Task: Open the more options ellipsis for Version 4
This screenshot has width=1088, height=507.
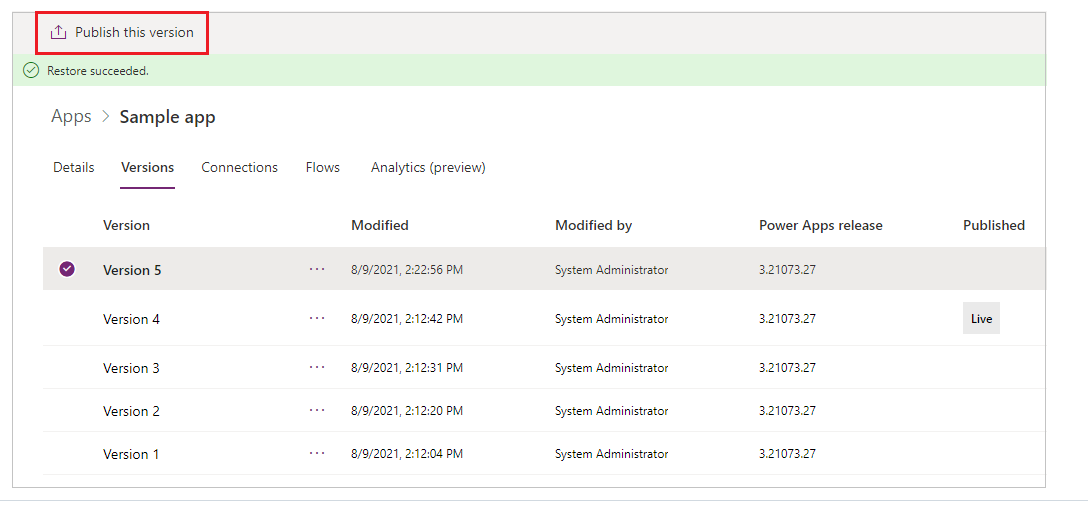Action: [317, 318]
